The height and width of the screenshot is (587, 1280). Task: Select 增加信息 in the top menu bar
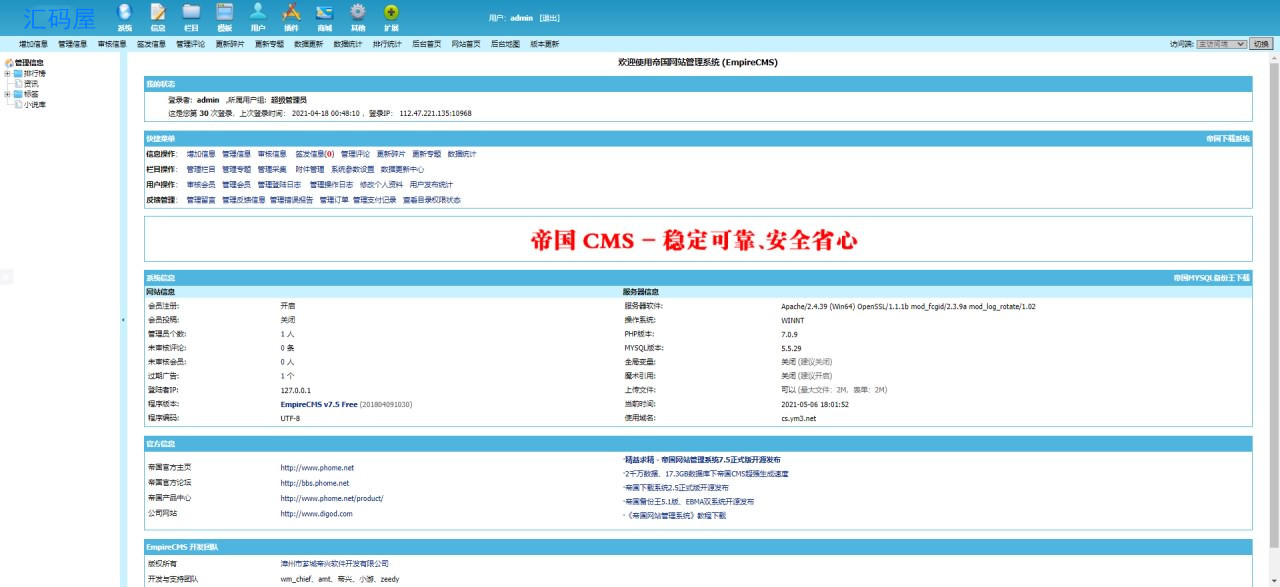pyautogui.click(x=33, y=44)
